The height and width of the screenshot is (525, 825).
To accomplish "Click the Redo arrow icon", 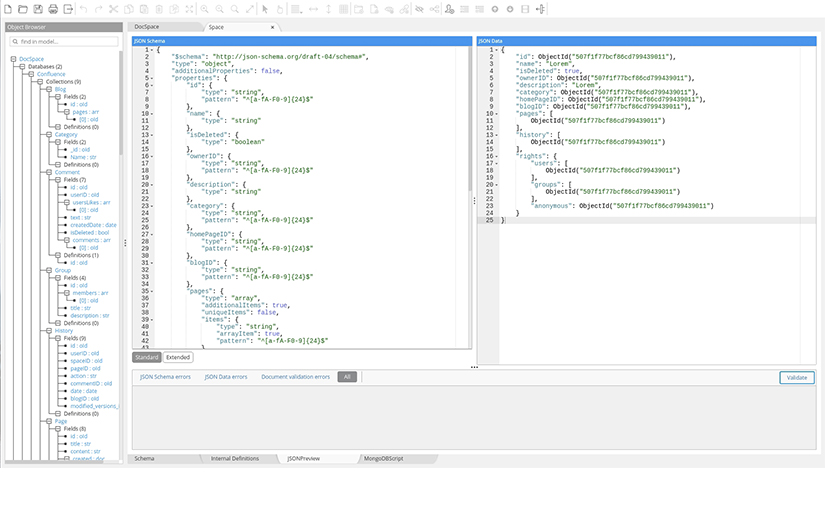I will tap(98, 9).
